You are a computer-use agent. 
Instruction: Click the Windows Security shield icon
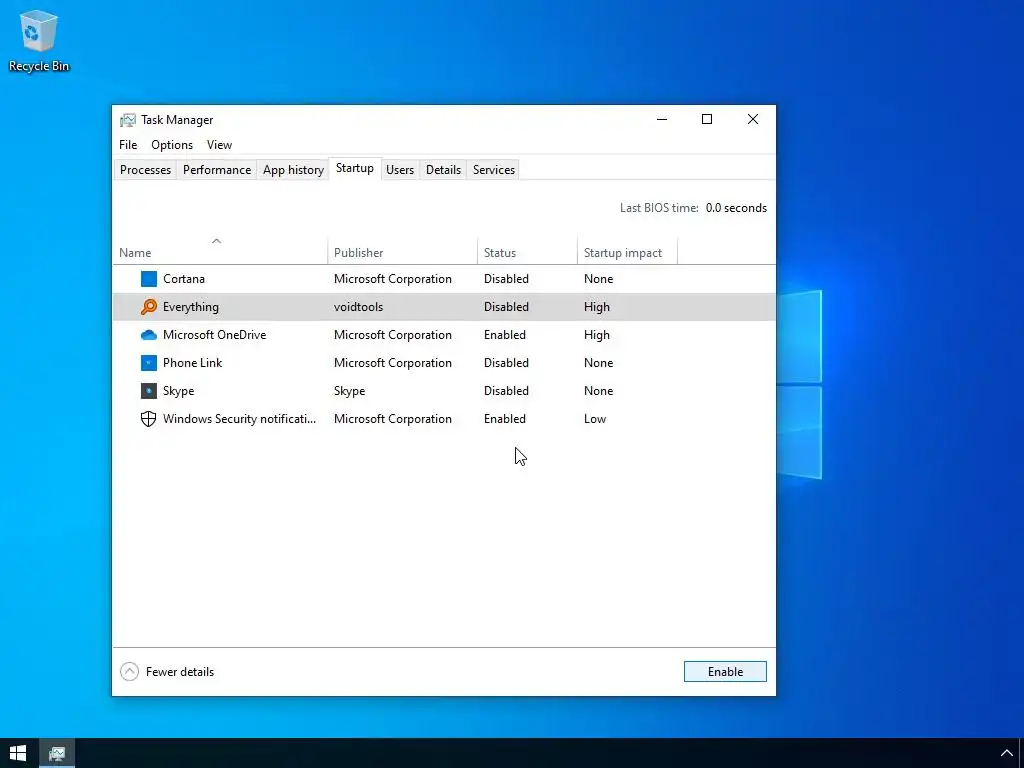[149, 419]
